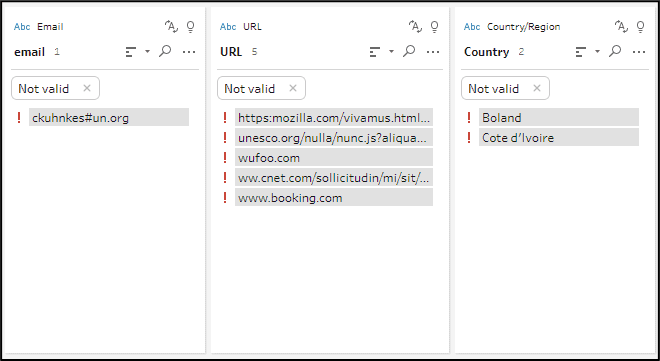Image resolution: width=660 pixels, height=361 pixels.
Task: Search values in the Country column
Action: pos(615,51)
